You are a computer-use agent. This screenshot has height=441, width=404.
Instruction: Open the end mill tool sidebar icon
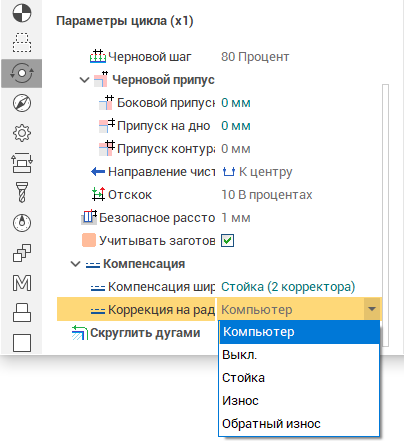(22, 192)
